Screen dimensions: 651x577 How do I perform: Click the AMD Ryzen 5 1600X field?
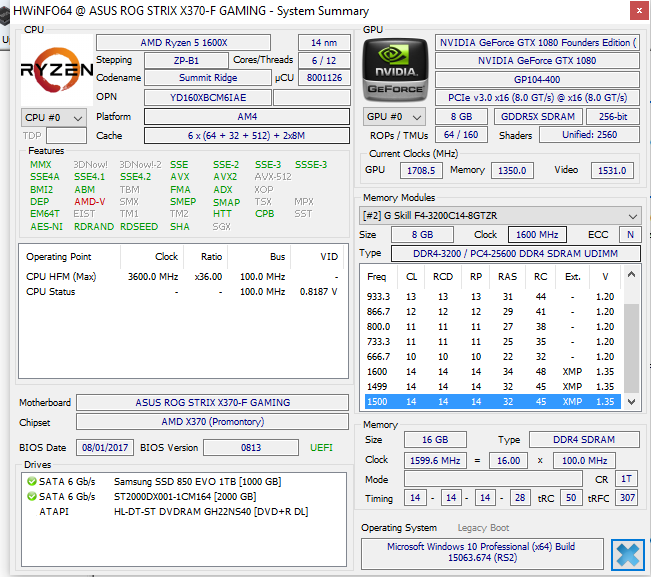click(184, 43)
